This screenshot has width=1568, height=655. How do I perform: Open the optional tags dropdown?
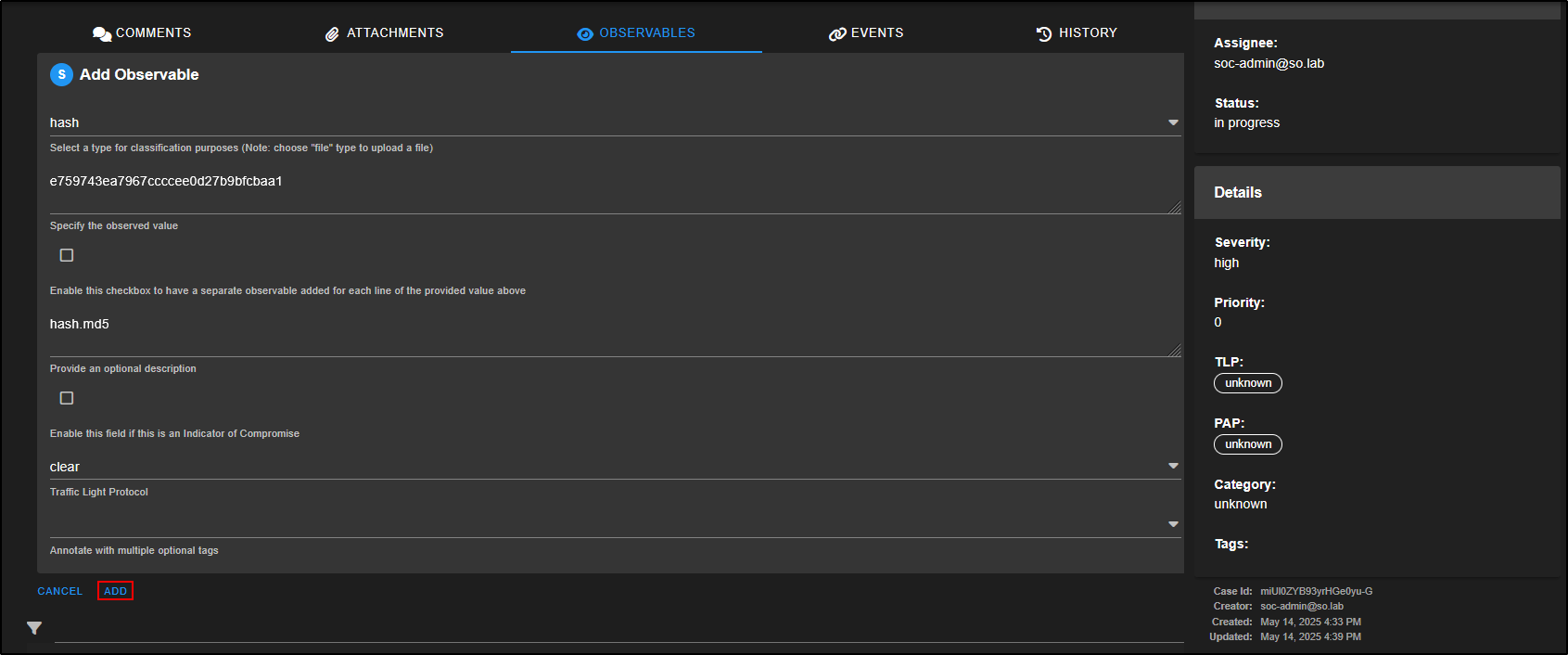click(x=1173, y=524)
